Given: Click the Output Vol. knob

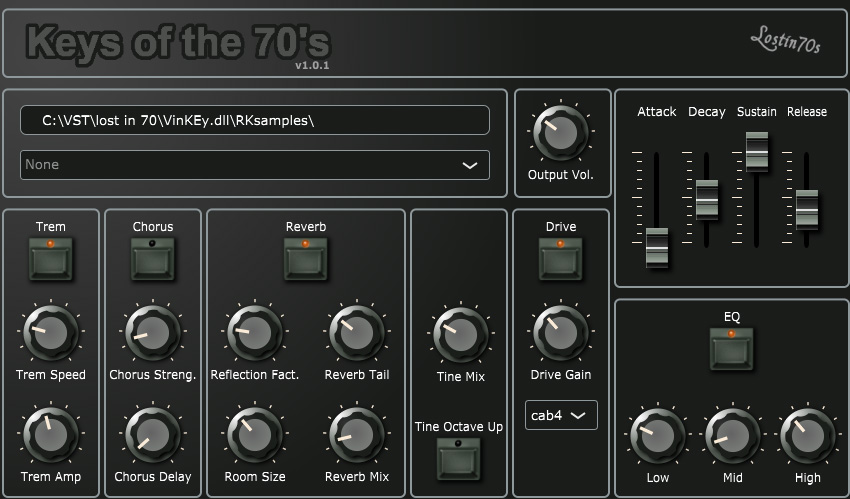Looking at the screenshot, I should [561, 133].
